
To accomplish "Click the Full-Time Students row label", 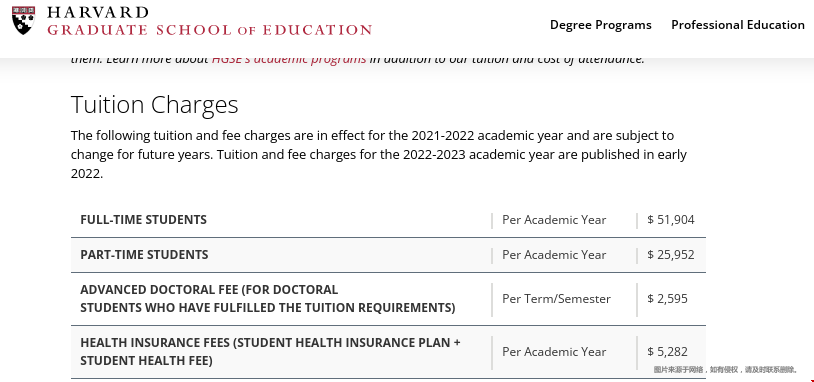I will click(143, 220).
